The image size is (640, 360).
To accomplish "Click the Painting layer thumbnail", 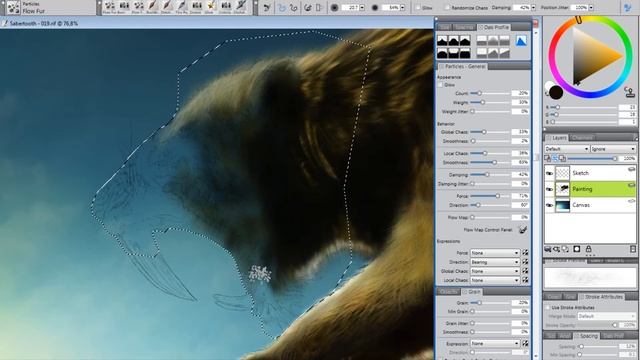I will 562,189.
